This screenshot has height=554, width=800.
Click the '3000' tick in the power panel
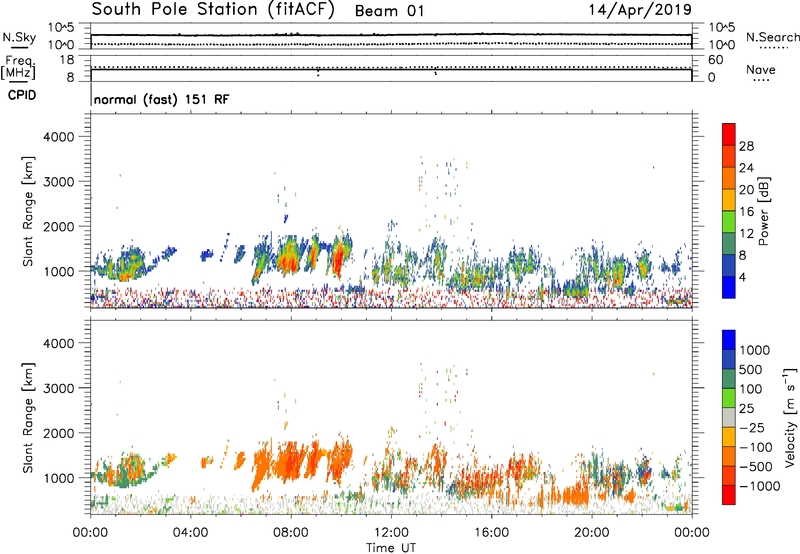(58, 182)
